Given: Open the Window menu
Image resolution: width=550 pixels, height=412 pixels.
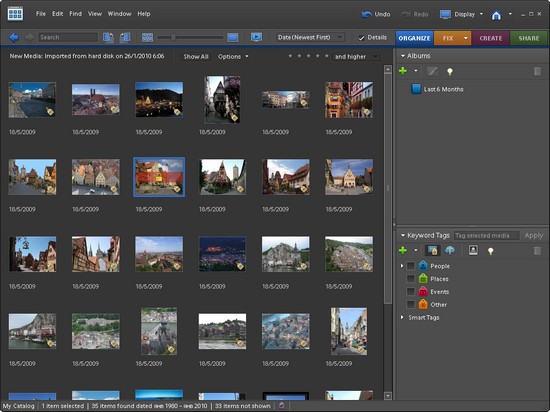Looking at the screenshot, I should pos(119,14).
